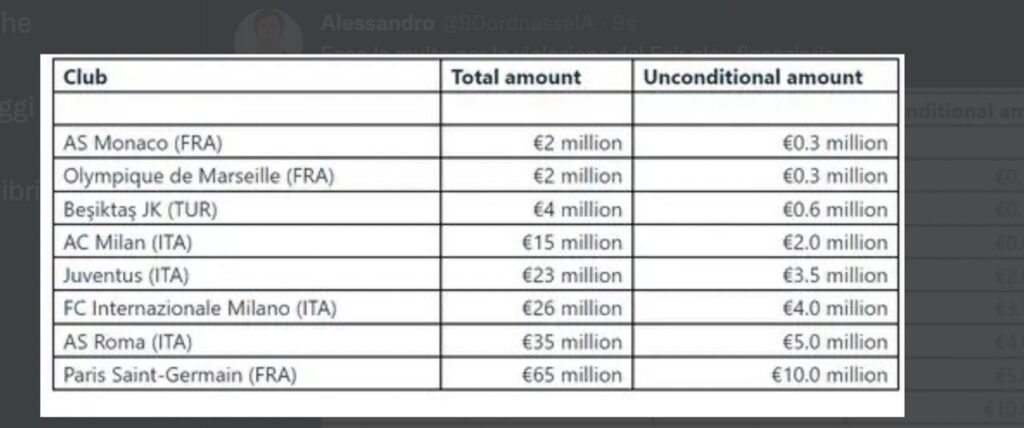Select the Olympique de Marseille (FRA) row name
This screenshot has width=1024, height=428.
pyautogui.click(x=199, y=176)
